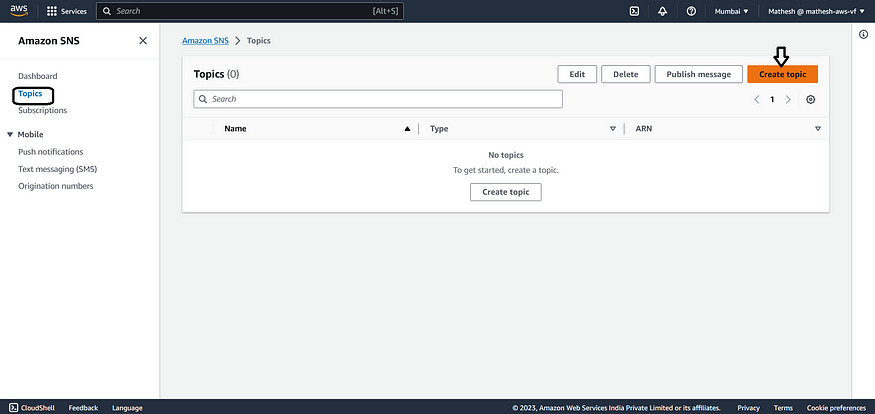This screenshot has height=414, width=875.
Task: Select Topics in sidebar
Action: point(30,94)
